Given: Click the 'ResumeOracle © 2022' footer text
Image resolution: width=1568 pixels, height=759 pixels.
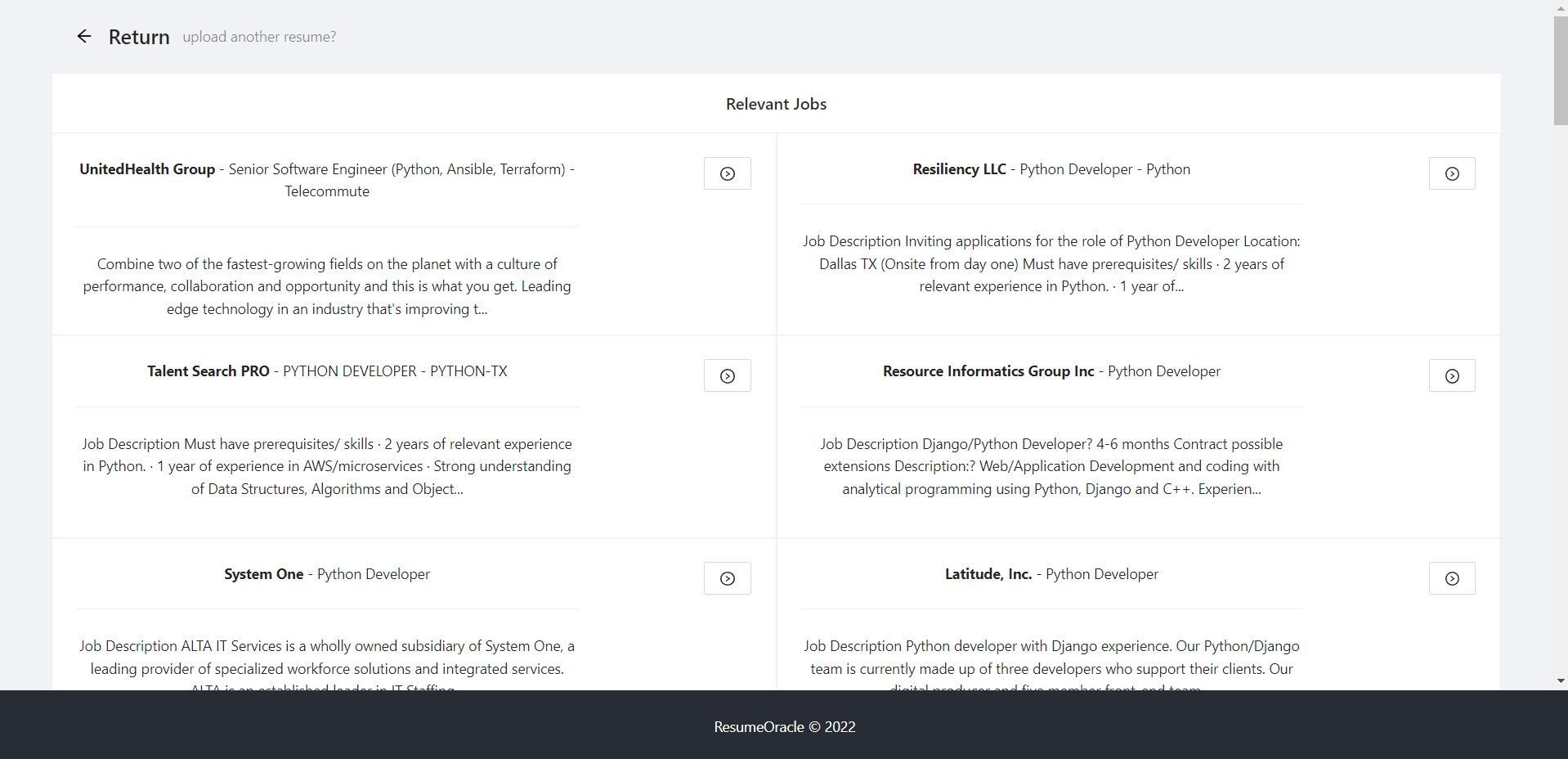Looking at the screenshot, I should click(x=785, y=727).
